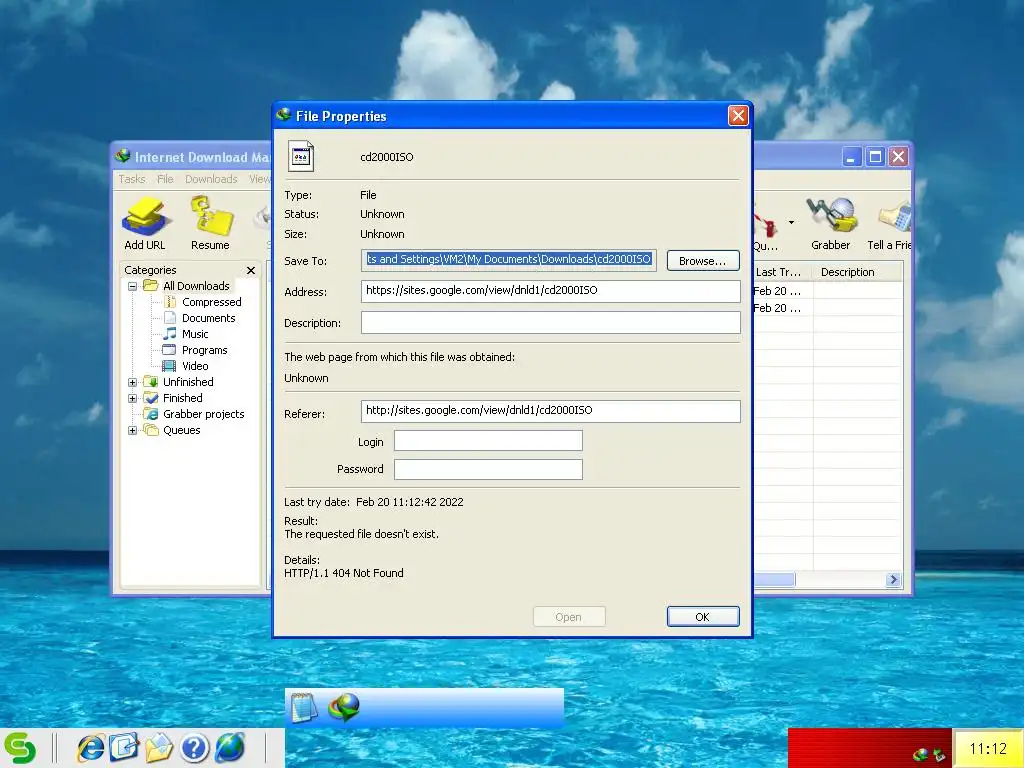Expand the Unfinished tree node
The image size is (1024, 768).
(133, 382)
